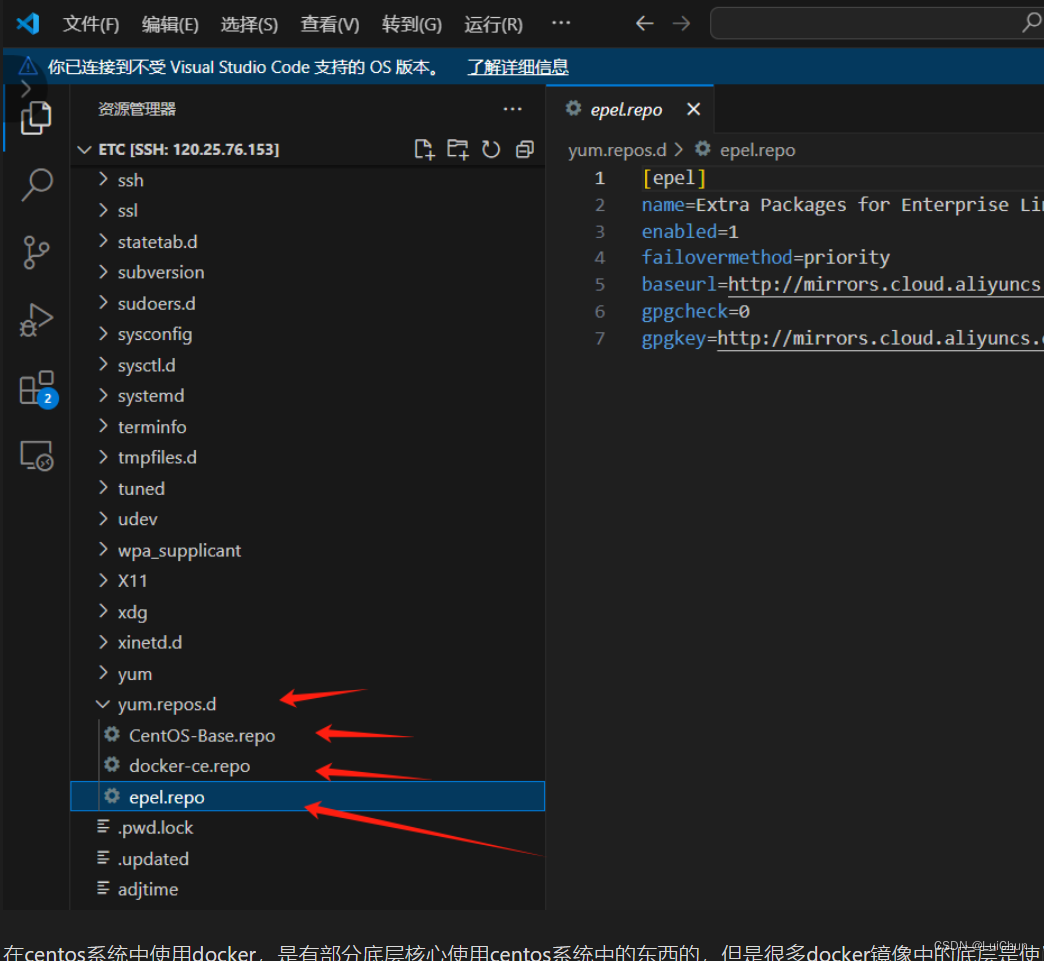Go back with the left arrow
This screenshot has width=1044, height=961.
[x=644, y=24]
